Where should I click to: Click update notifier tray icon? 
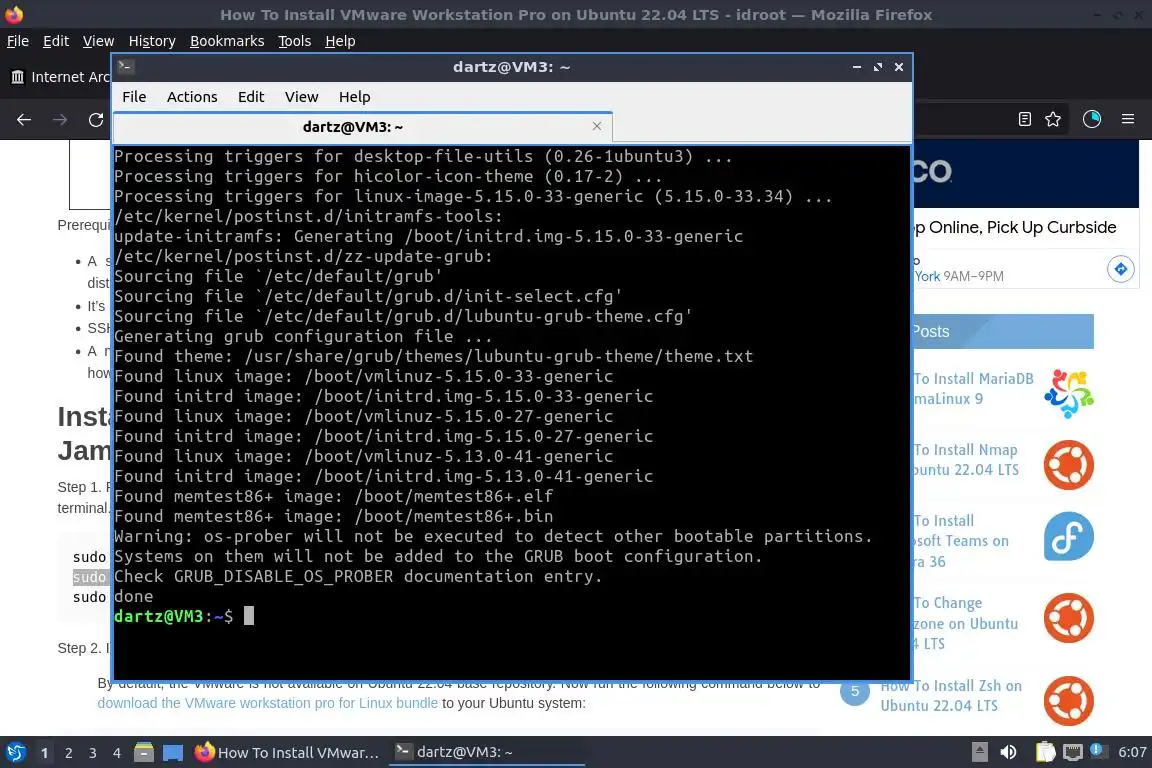click(1096, 750)
